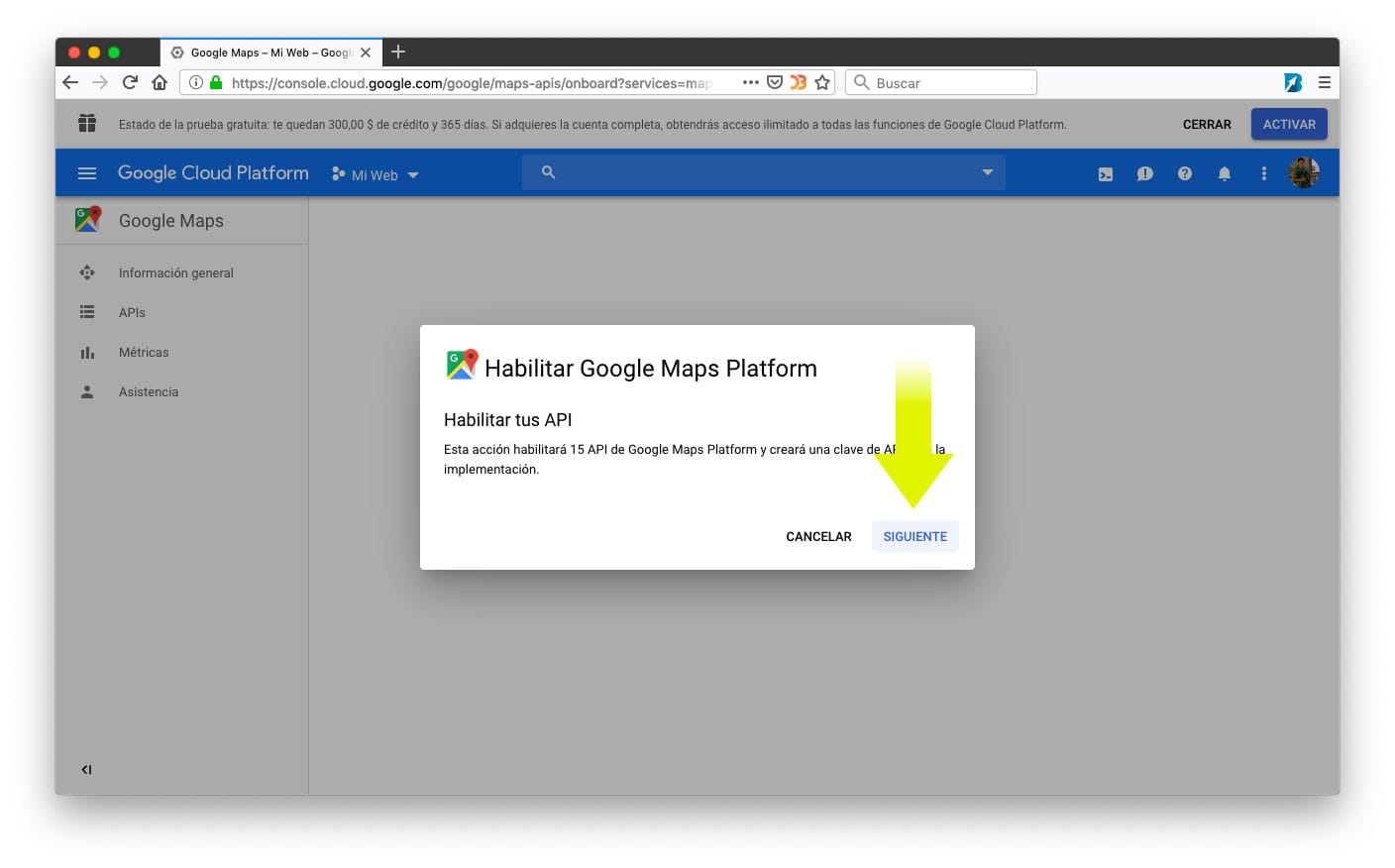Open site information icon in address bar

tap(196, 82)
